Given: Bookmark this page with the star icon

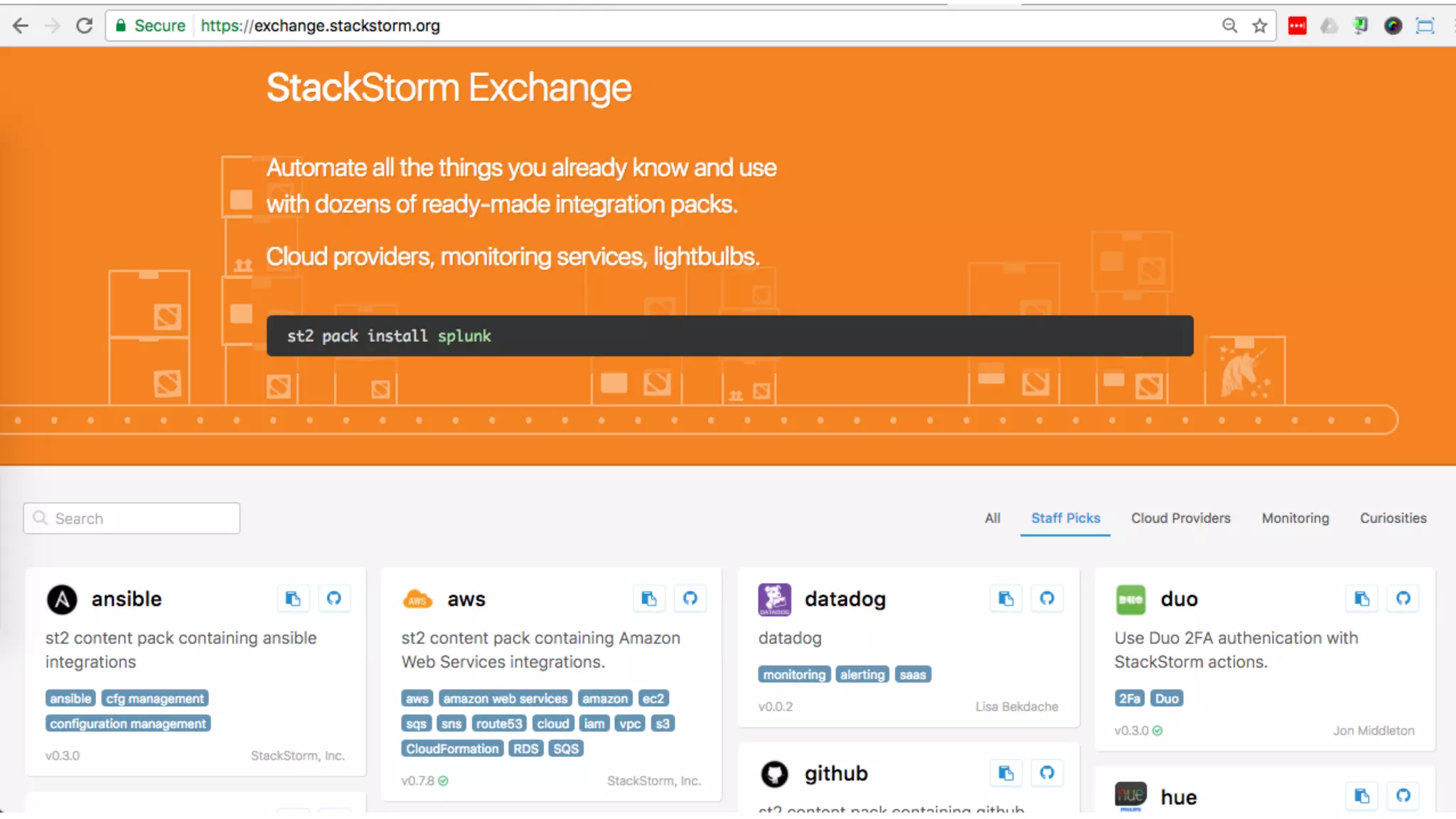Looking at the screenshot, I should (1260, 26).
